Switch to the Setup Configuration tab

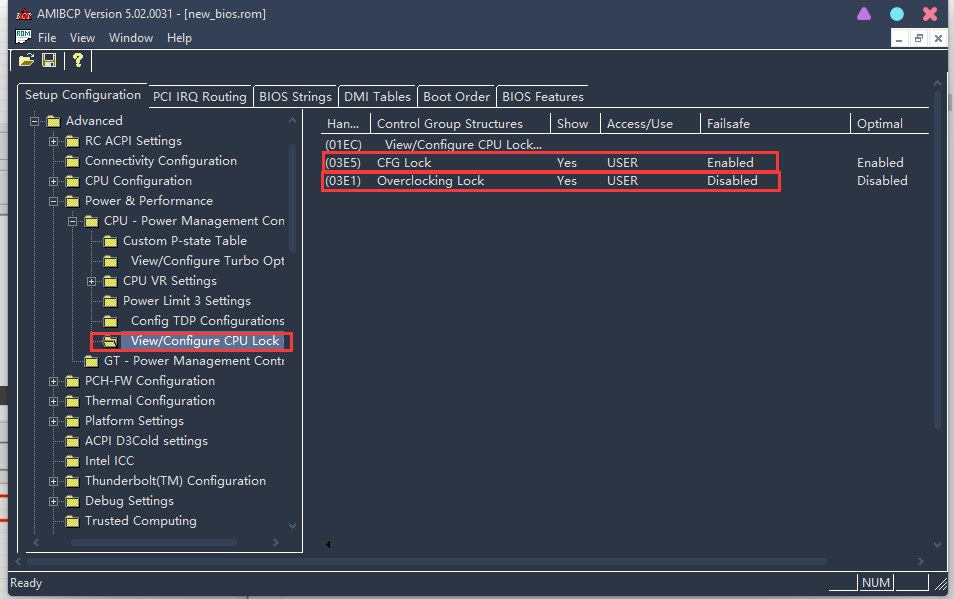pos(83,95)
